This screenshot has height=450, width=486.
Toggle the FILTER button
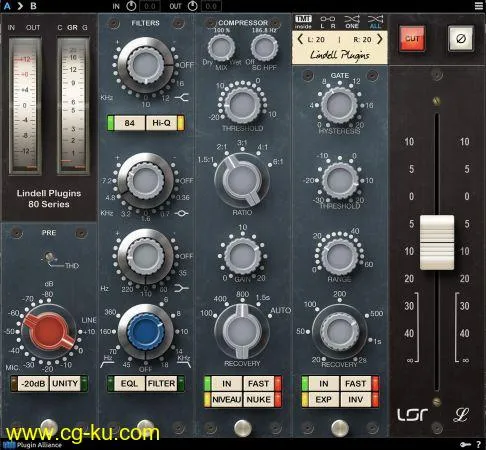coord(161,384)
